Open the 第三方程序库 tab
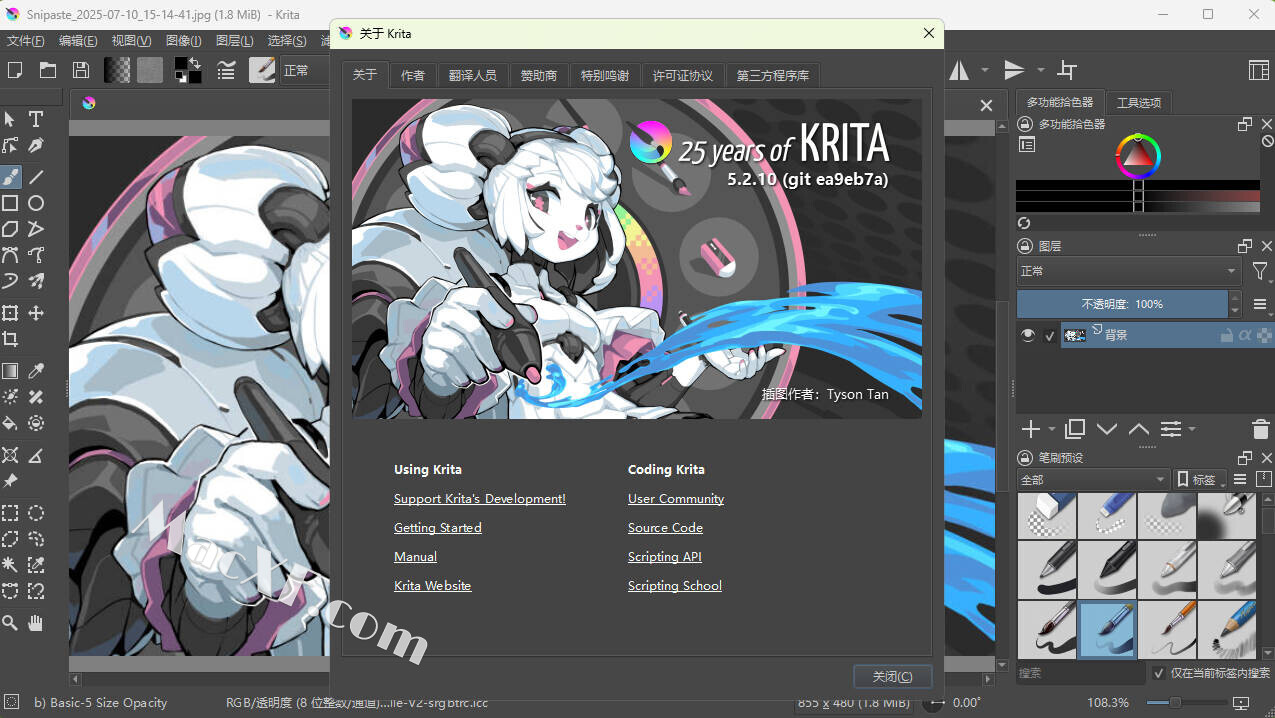 [773, 75]
